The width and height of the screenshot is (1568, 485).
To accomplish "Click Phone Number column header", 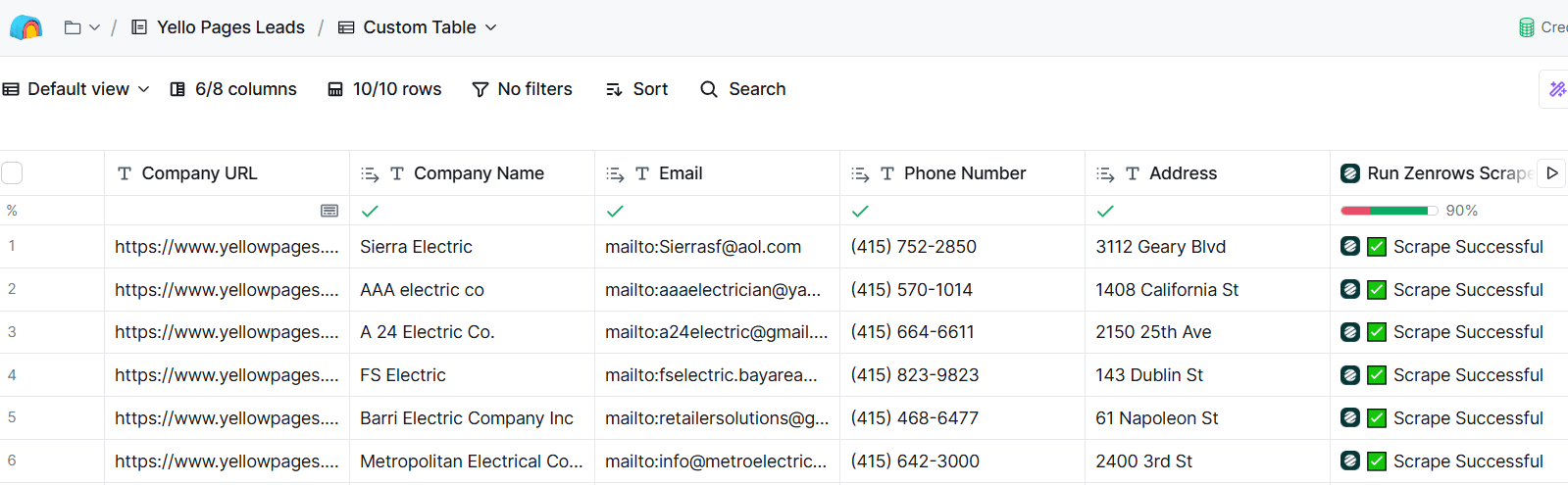I will (962, 173).
